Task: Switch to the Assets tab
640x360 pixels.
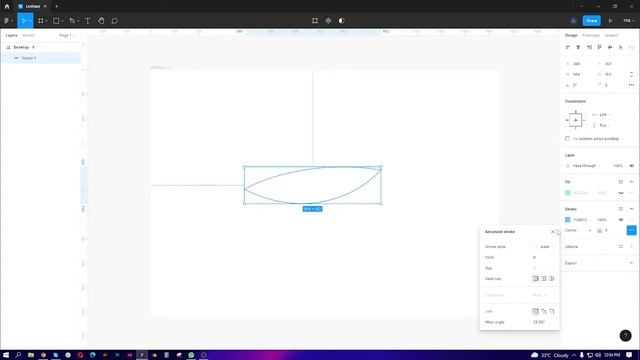Action: coord(29,36)
